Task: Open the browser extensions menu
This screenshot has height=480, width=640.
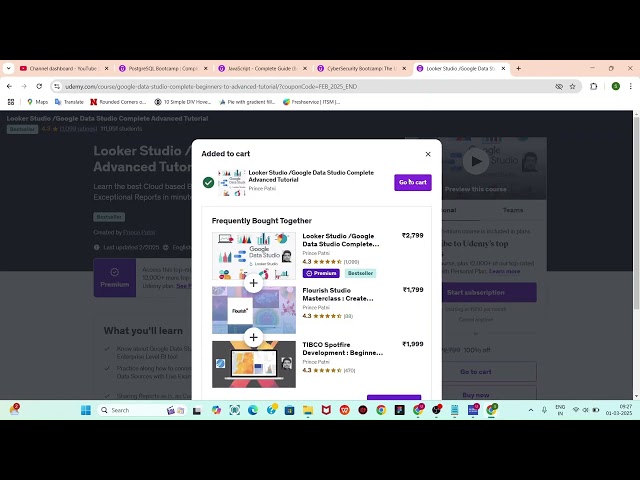Action: click(x=593, y=86)
